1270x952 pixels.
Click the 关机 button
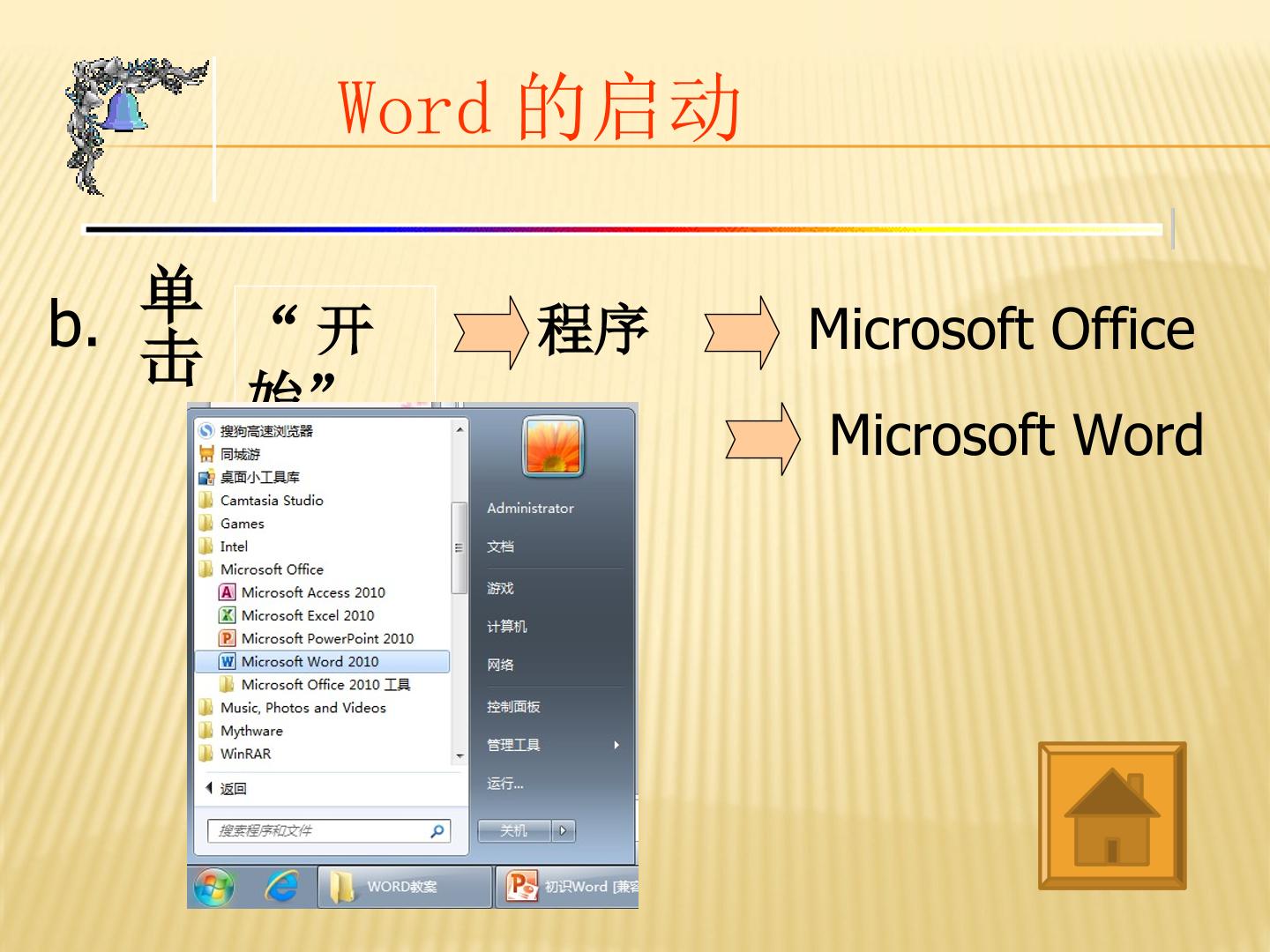click(x=515, y=830)
